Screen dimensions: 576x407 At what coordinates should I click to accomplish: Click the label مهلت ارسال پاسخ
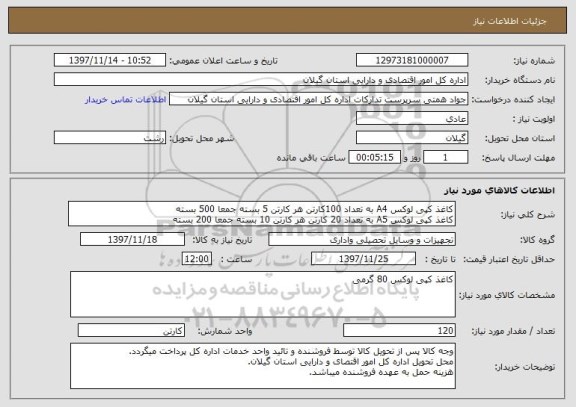[x=518, y=158]
